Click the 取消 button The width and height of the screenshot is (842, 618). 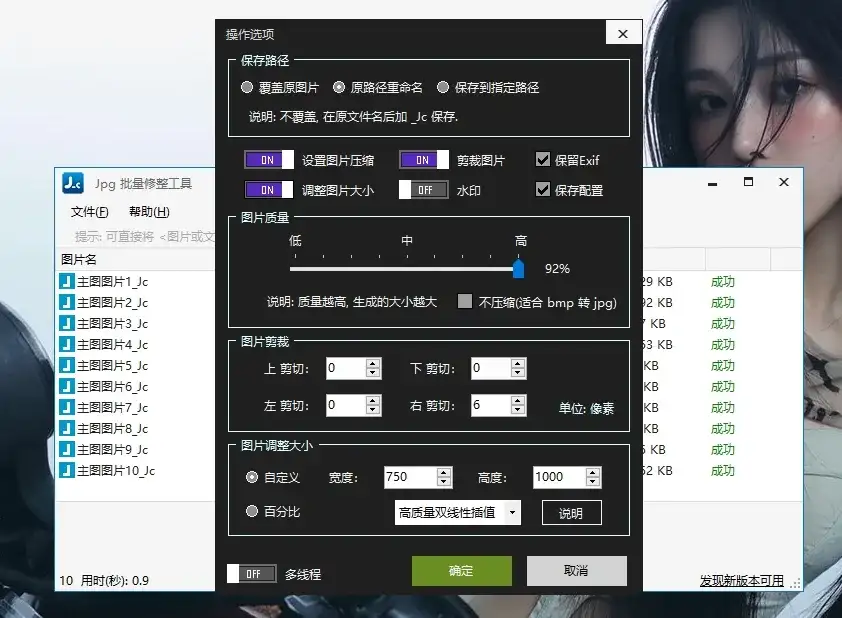576,571
